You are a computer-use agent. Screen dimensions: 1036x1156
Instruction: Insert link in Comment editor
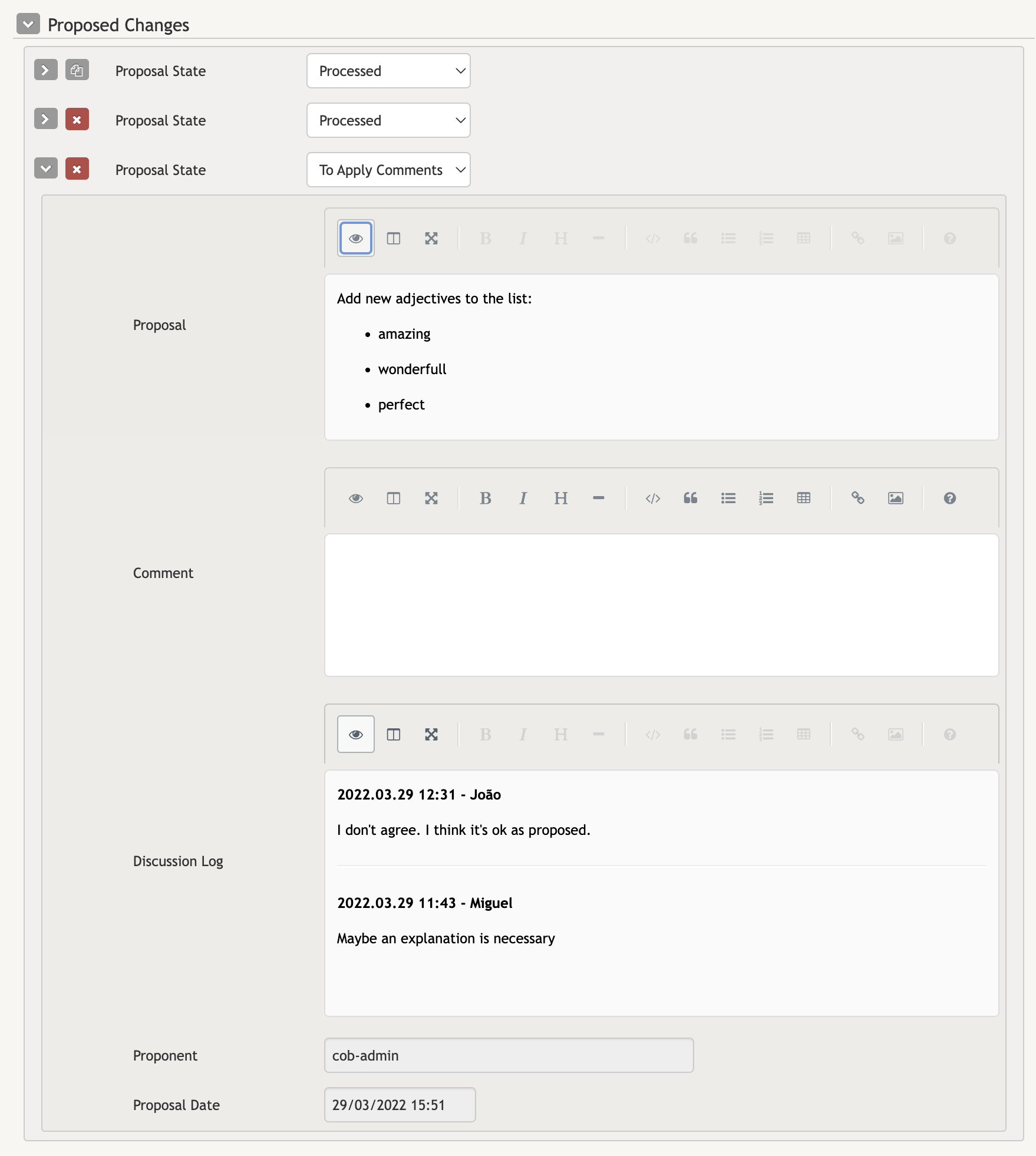click(x=858, y=498)
